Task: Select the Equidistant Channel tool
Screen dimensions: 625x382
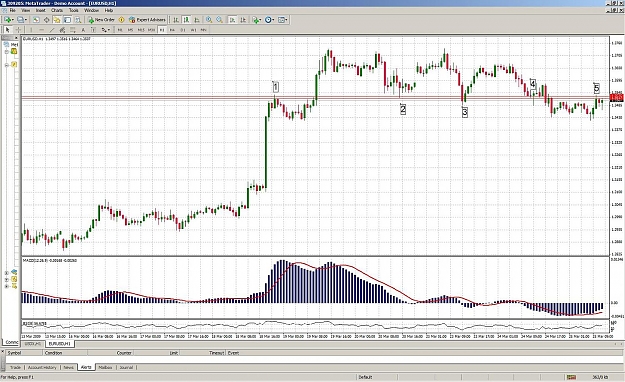Action: coord(62,30)
